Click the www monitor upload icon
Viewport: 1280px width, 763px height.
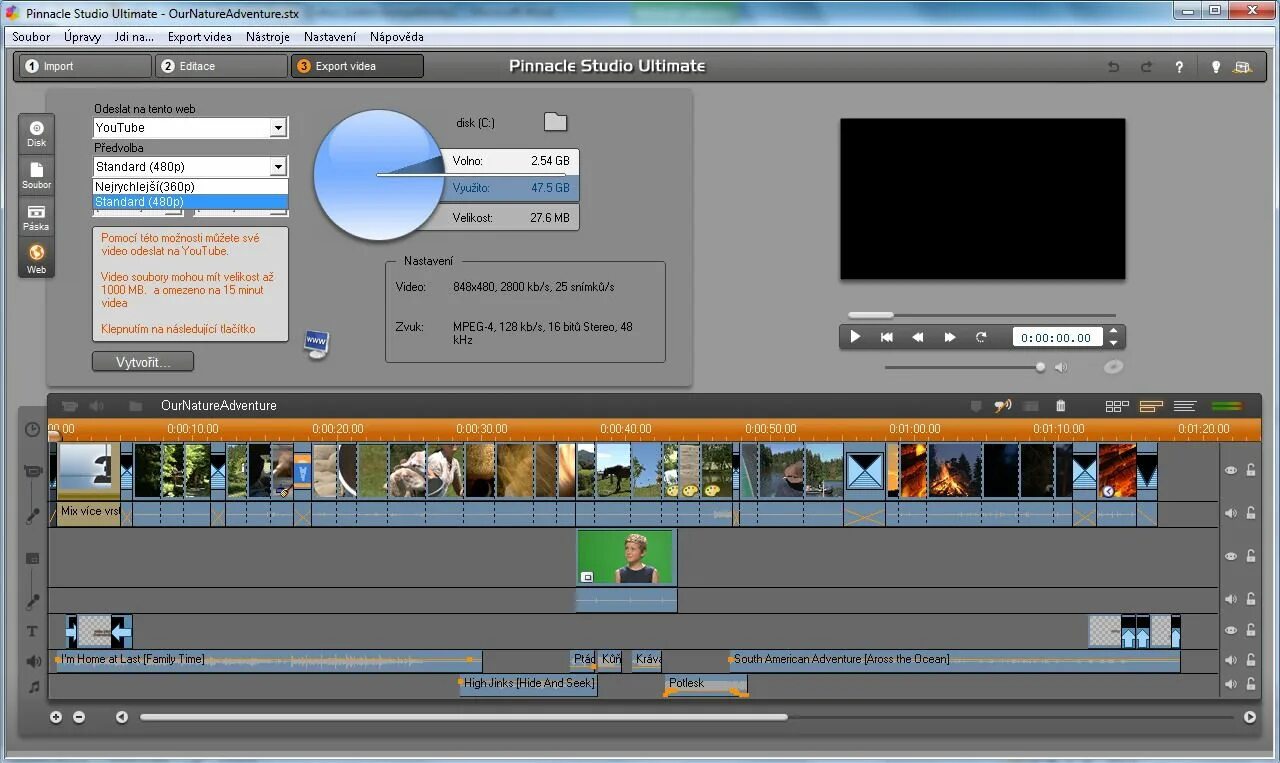[317, 344]
